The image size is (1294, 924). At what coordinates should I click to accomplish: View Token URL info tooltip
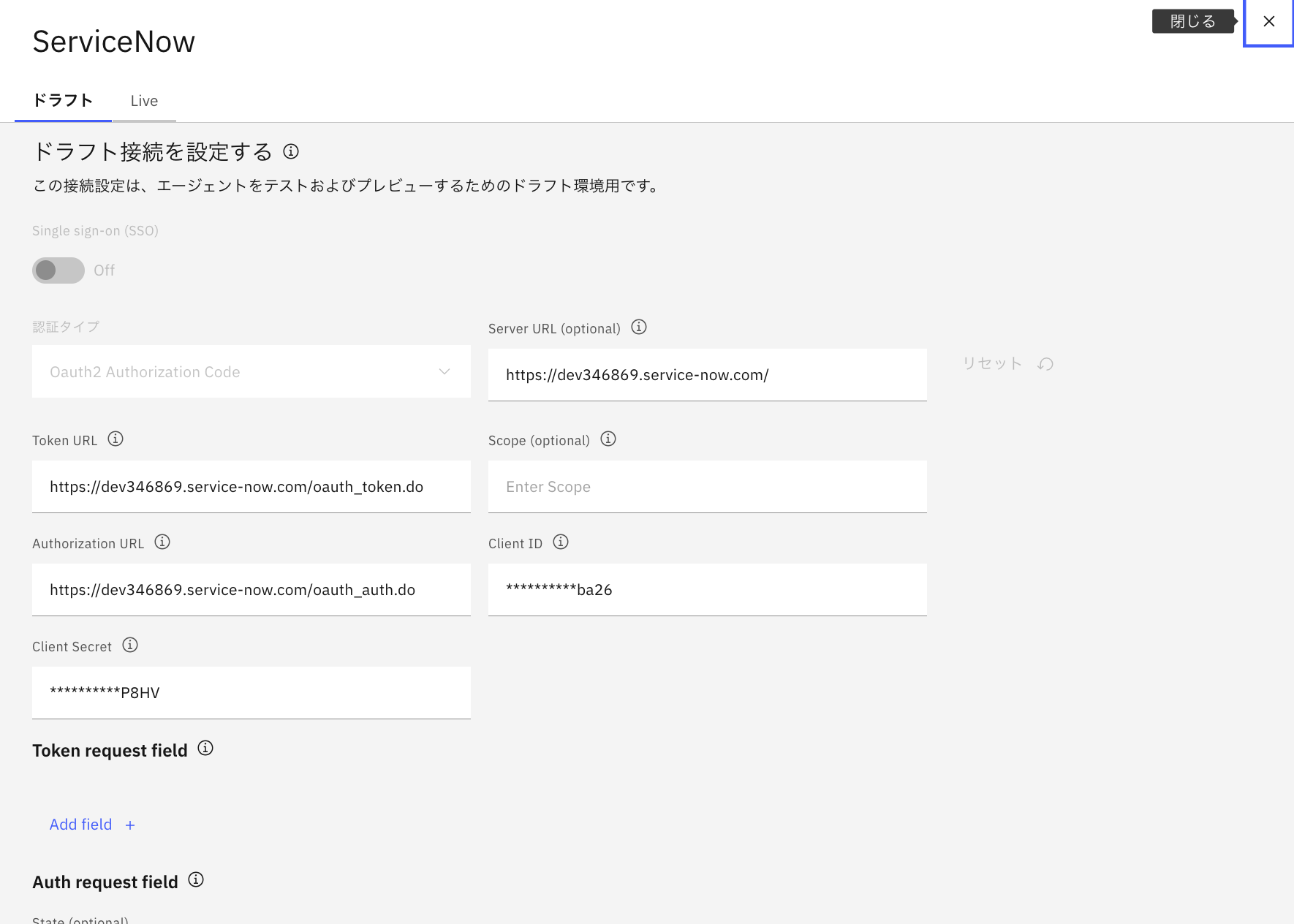point(115,439)
